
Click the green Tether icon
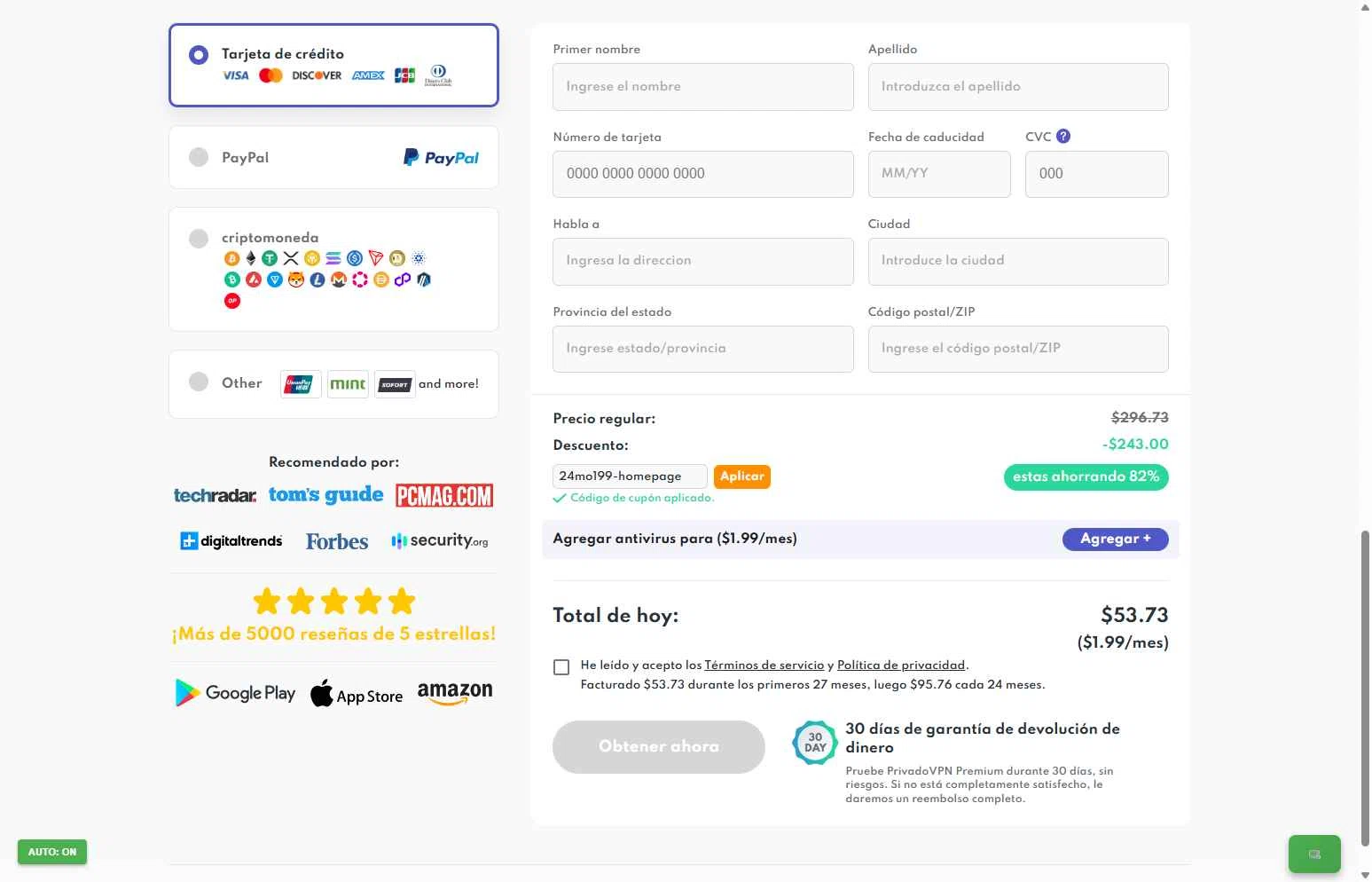coord(270,258)
